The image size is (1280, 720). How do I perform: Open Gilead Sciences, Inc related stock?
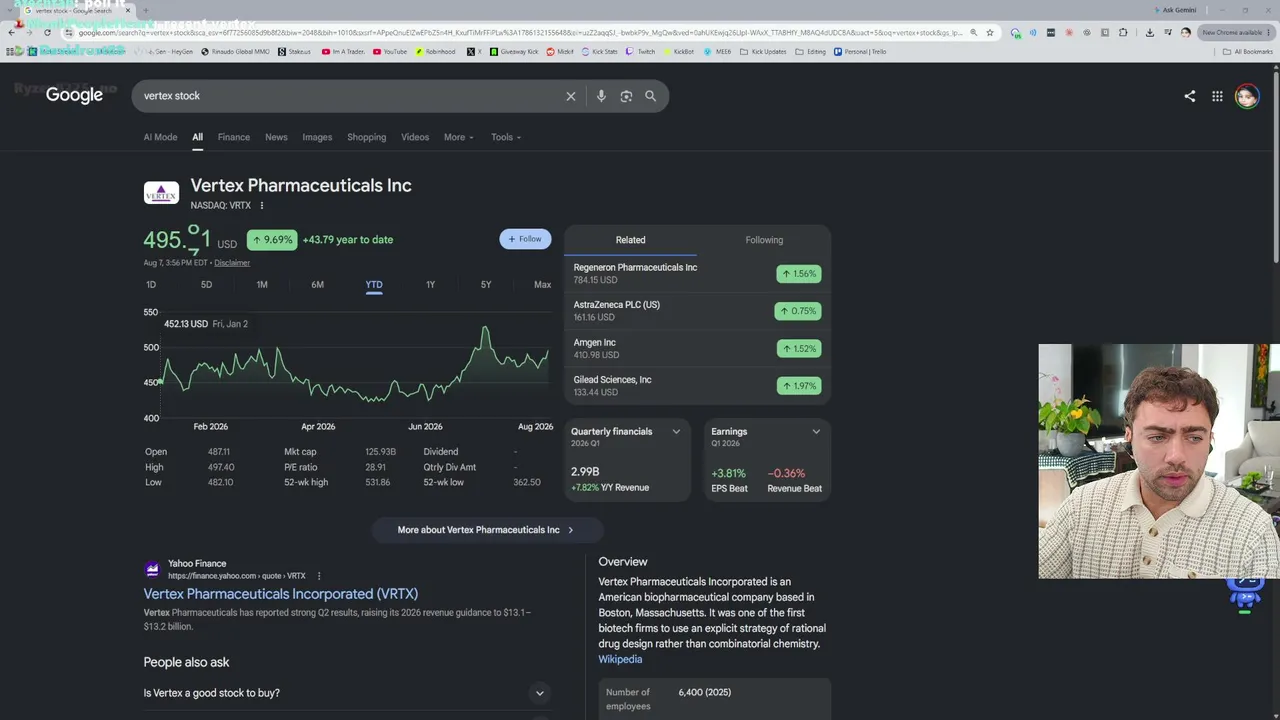coord(697,386)
